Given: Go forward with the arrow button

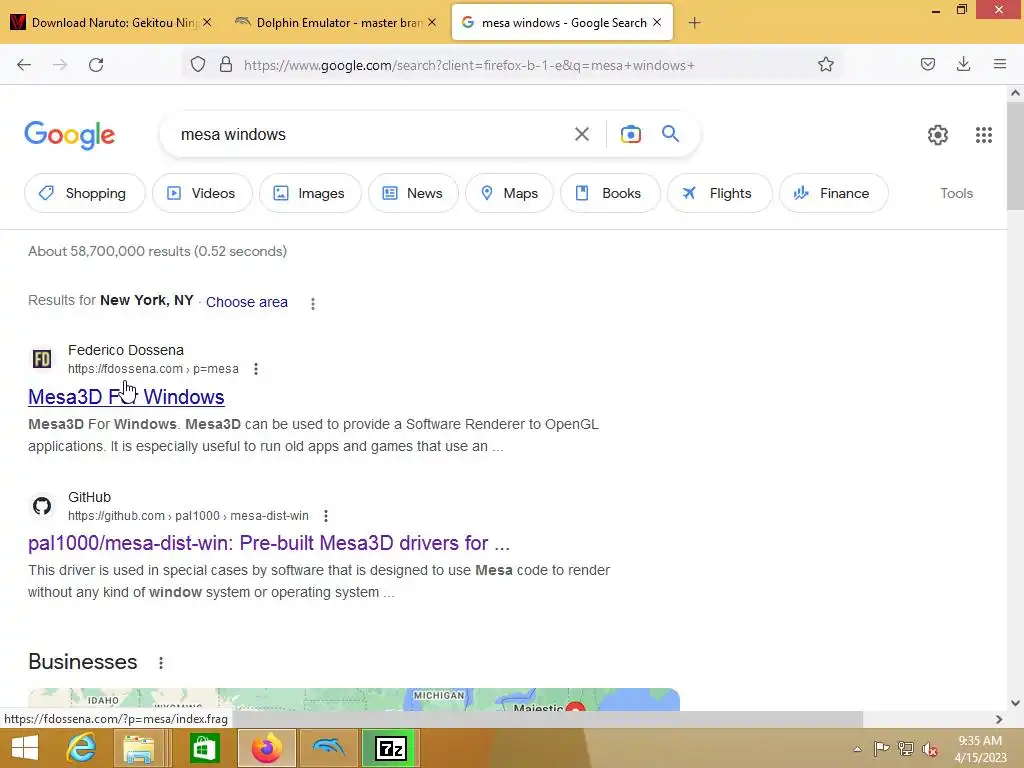Looking at the screenshot, I should click(60, 65).
